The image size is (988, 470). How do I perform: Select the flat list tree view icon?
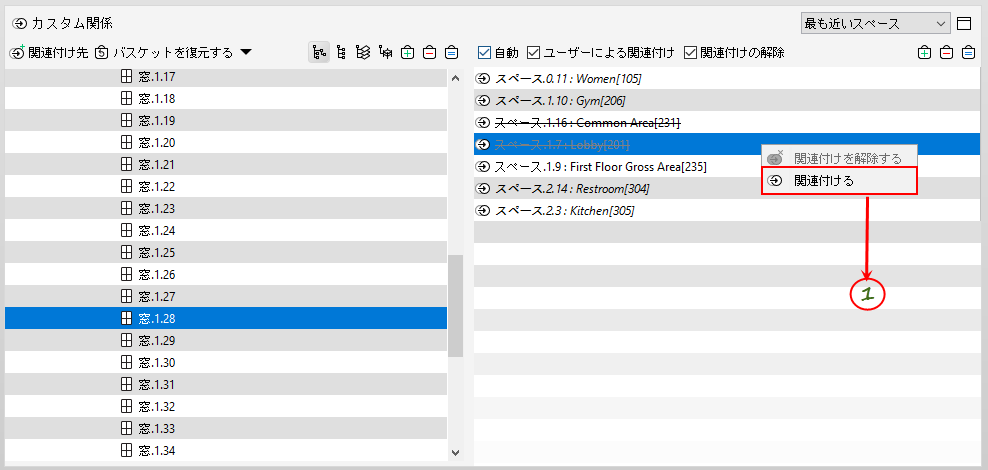pos(341,53)
